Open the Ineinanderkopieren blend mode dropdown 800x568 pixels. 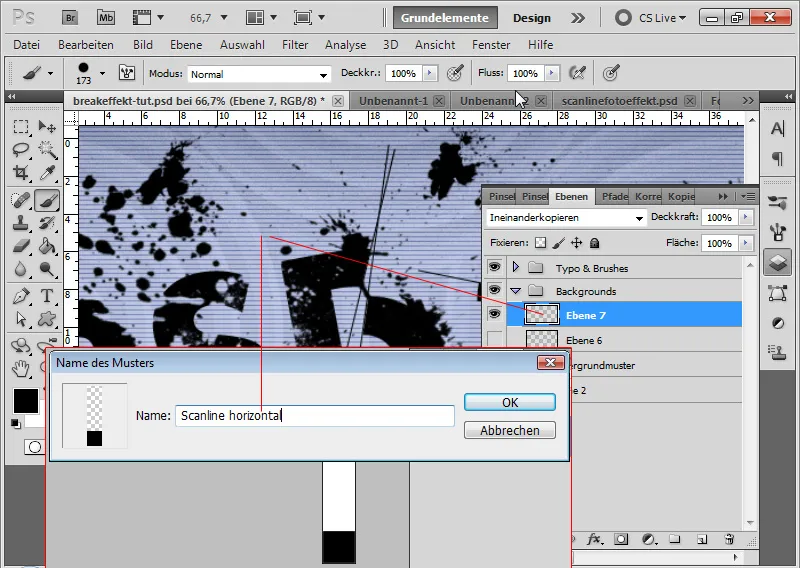565,218
